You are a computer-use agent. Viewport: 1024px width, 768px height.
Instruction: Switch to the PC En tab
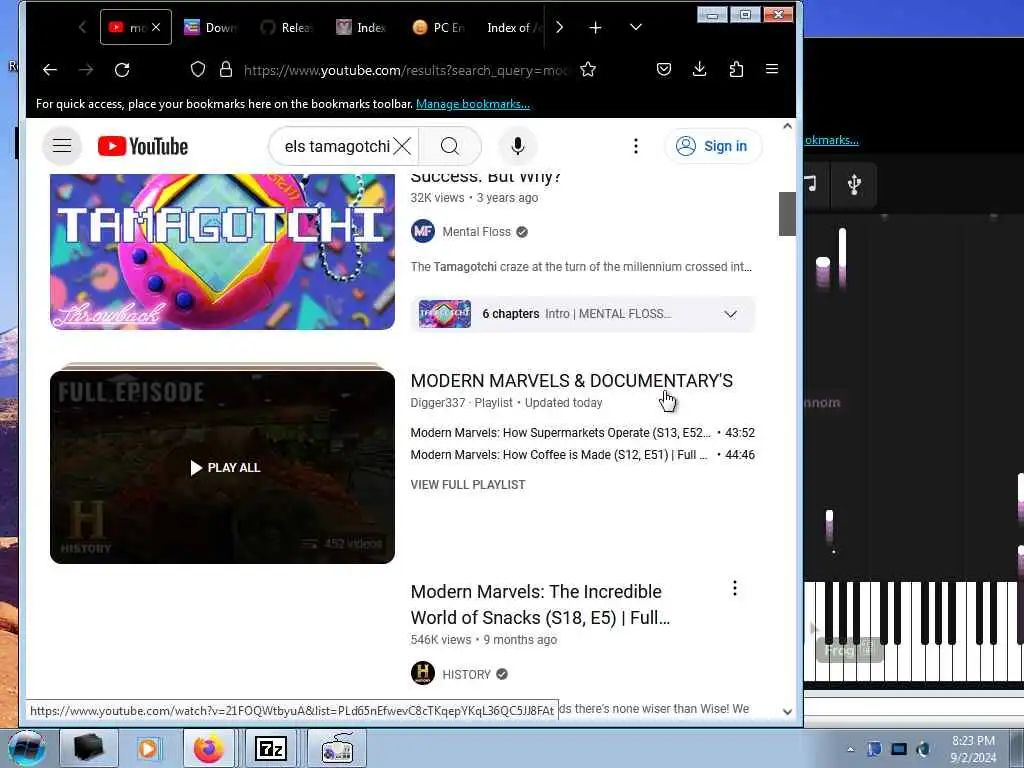(x=440, y=27)
